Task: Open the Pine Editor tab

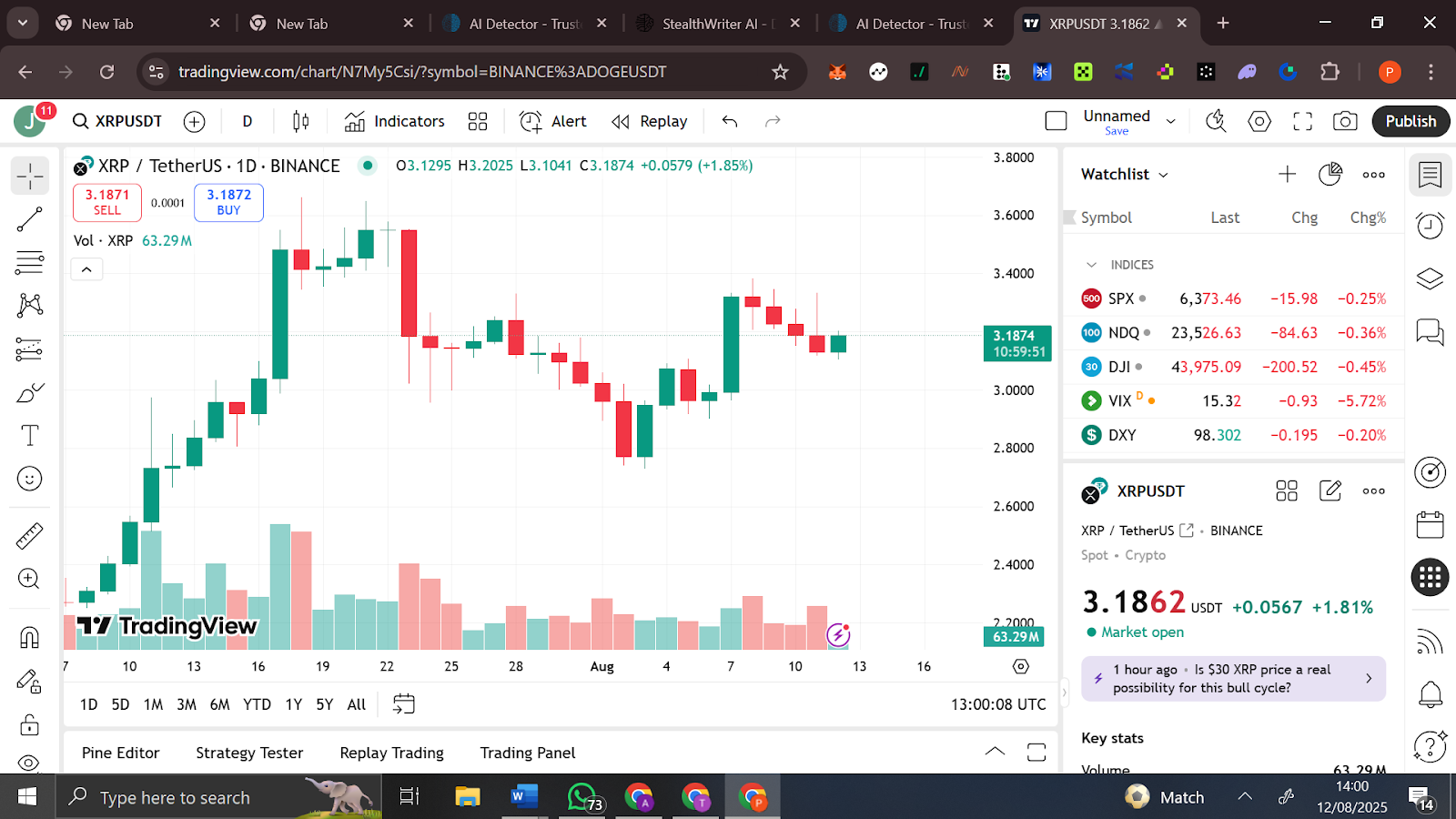Action: [120, 753]
